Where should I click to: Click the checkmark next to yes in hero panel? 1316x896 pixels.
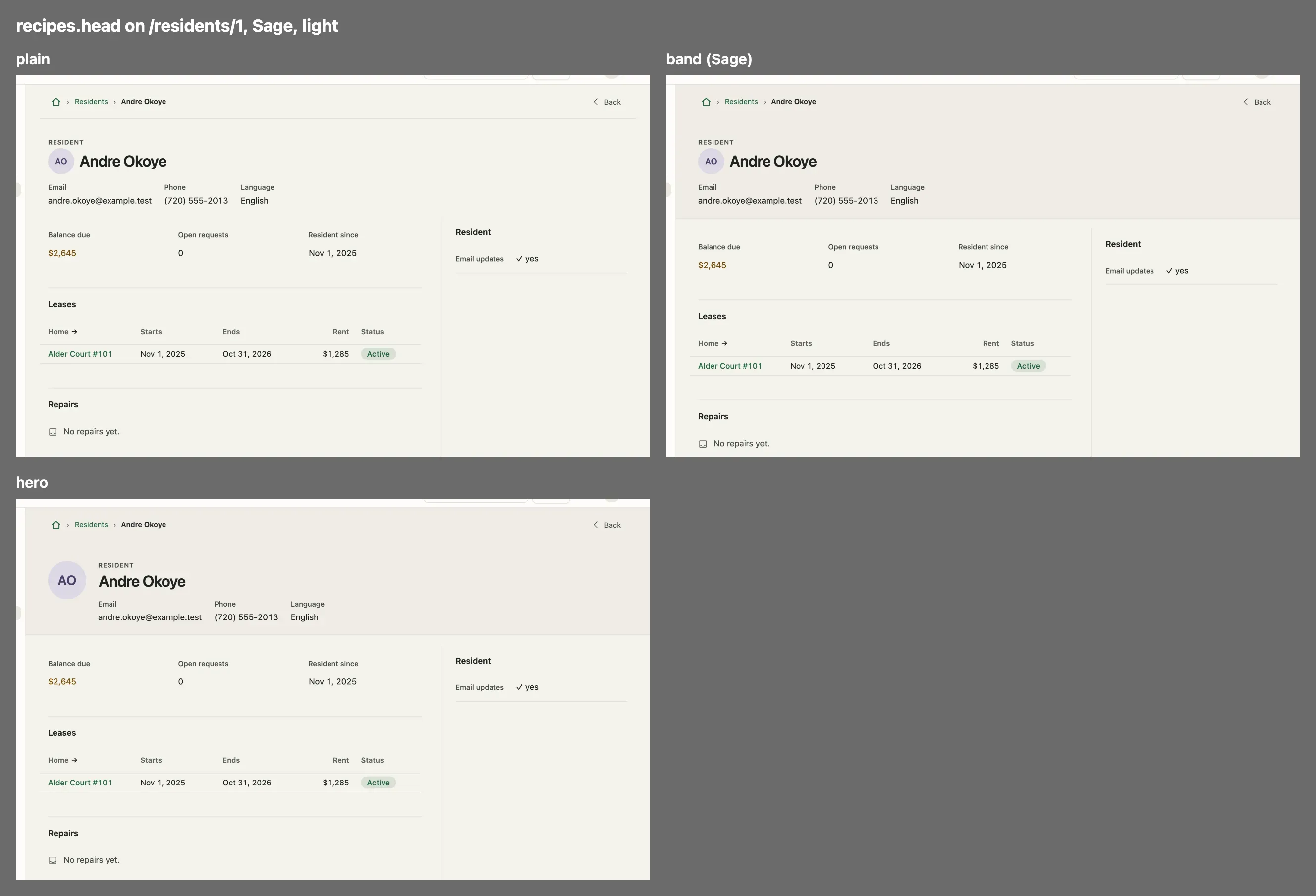click(519, 687)
